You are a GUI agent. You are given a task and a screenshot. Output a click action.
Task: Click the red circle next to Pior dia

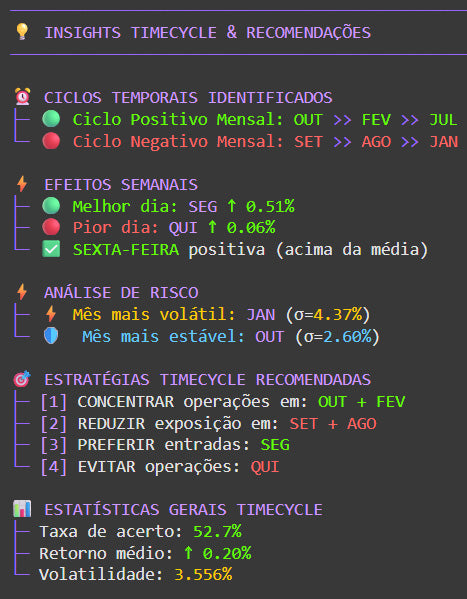point(51,227)
